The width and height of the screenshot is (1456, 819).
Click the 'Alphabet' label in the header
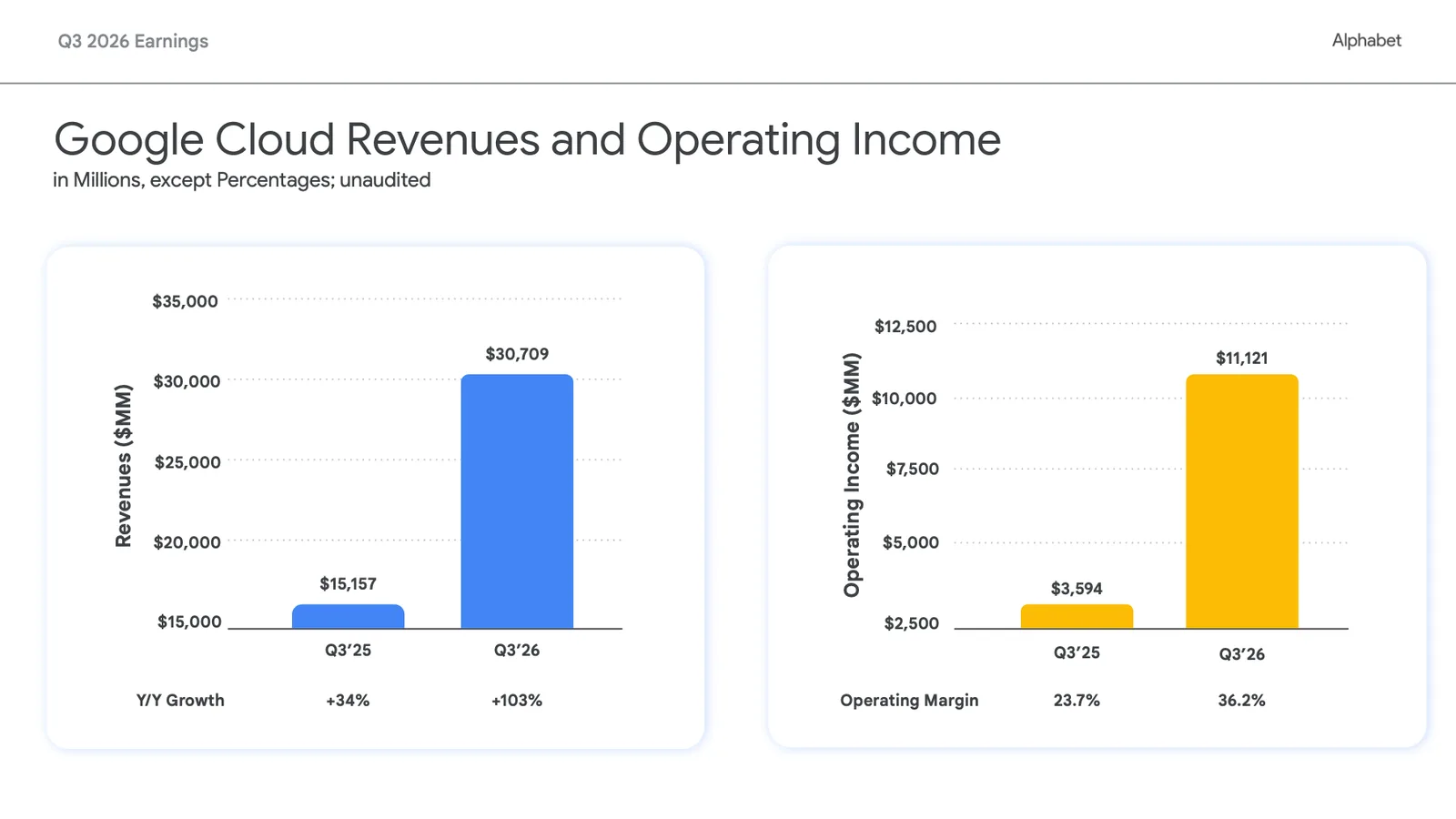(x=1366, y=40)
